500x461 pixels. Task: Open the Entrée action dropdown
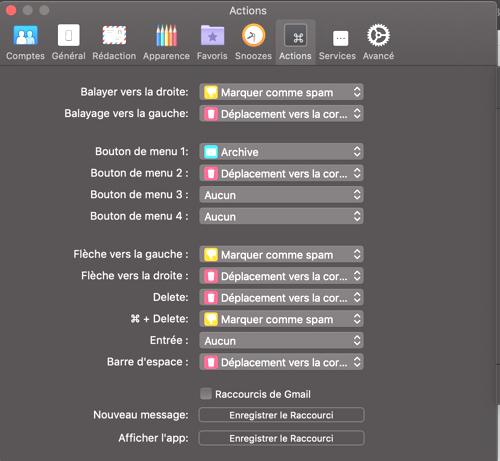pyautogui.click(x=281, y=341)
